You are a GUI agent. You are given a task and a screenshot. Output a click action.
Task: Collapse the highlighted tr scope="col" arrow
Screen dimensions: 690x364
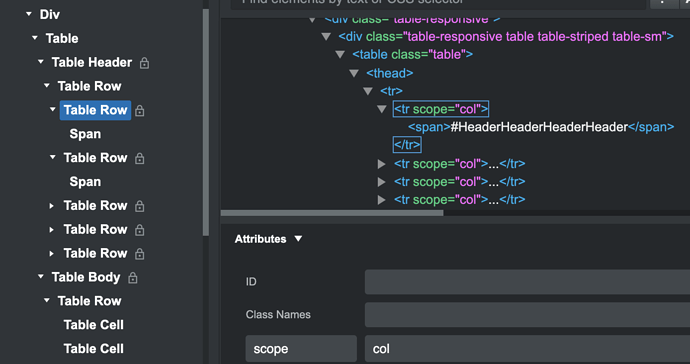(x=382, y=109)
